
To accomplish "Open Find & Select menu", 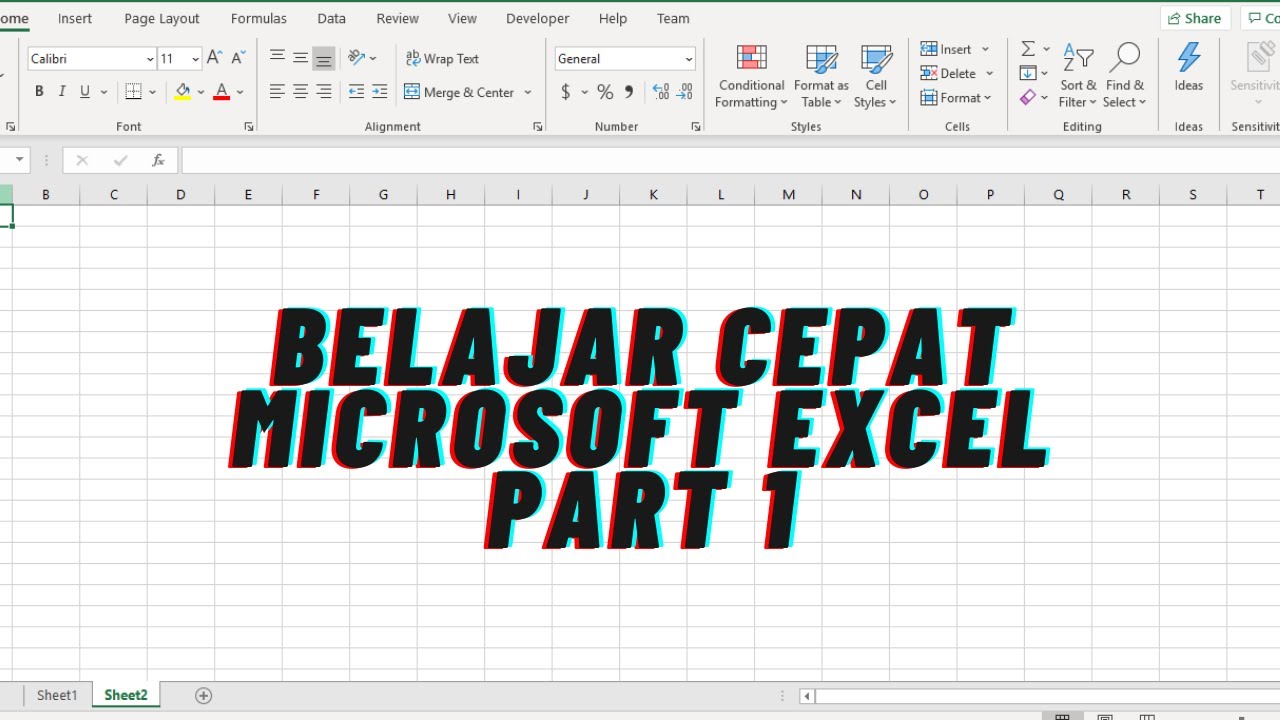I will [1125, 77].
